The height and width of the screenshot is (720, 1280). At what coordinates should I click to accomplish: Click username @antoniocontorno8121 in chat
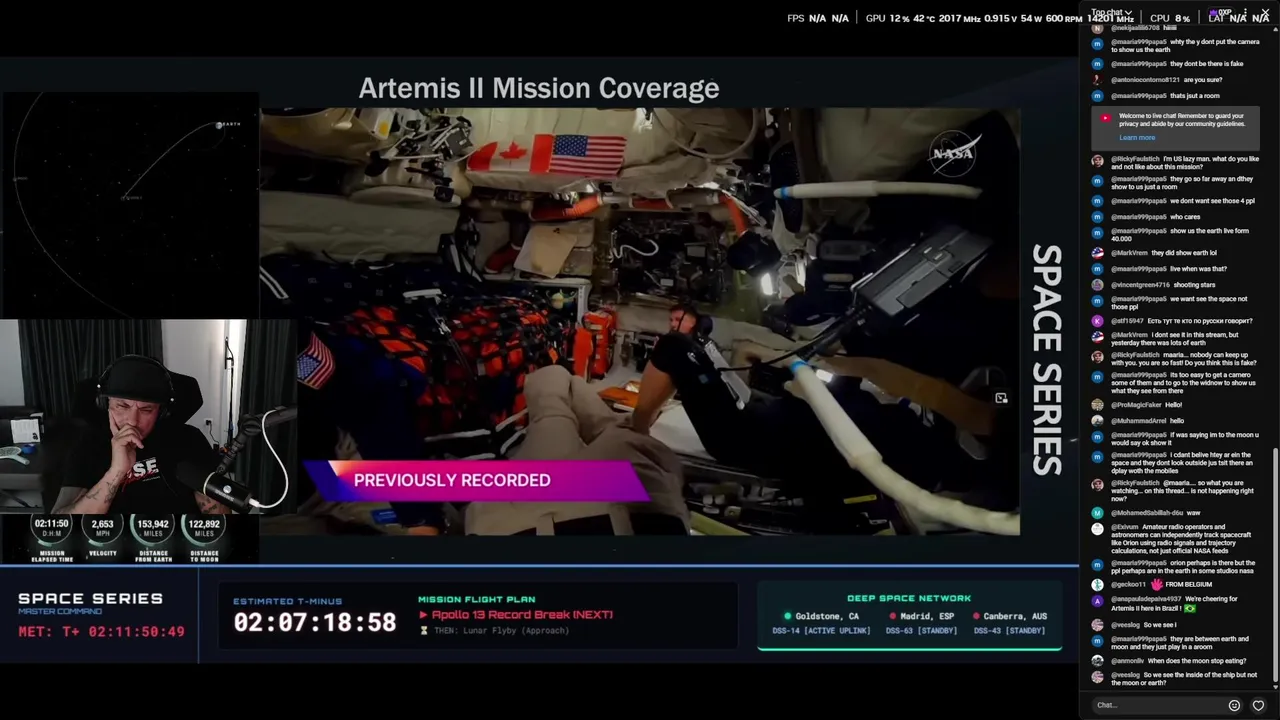click(x=1146, y=80)
